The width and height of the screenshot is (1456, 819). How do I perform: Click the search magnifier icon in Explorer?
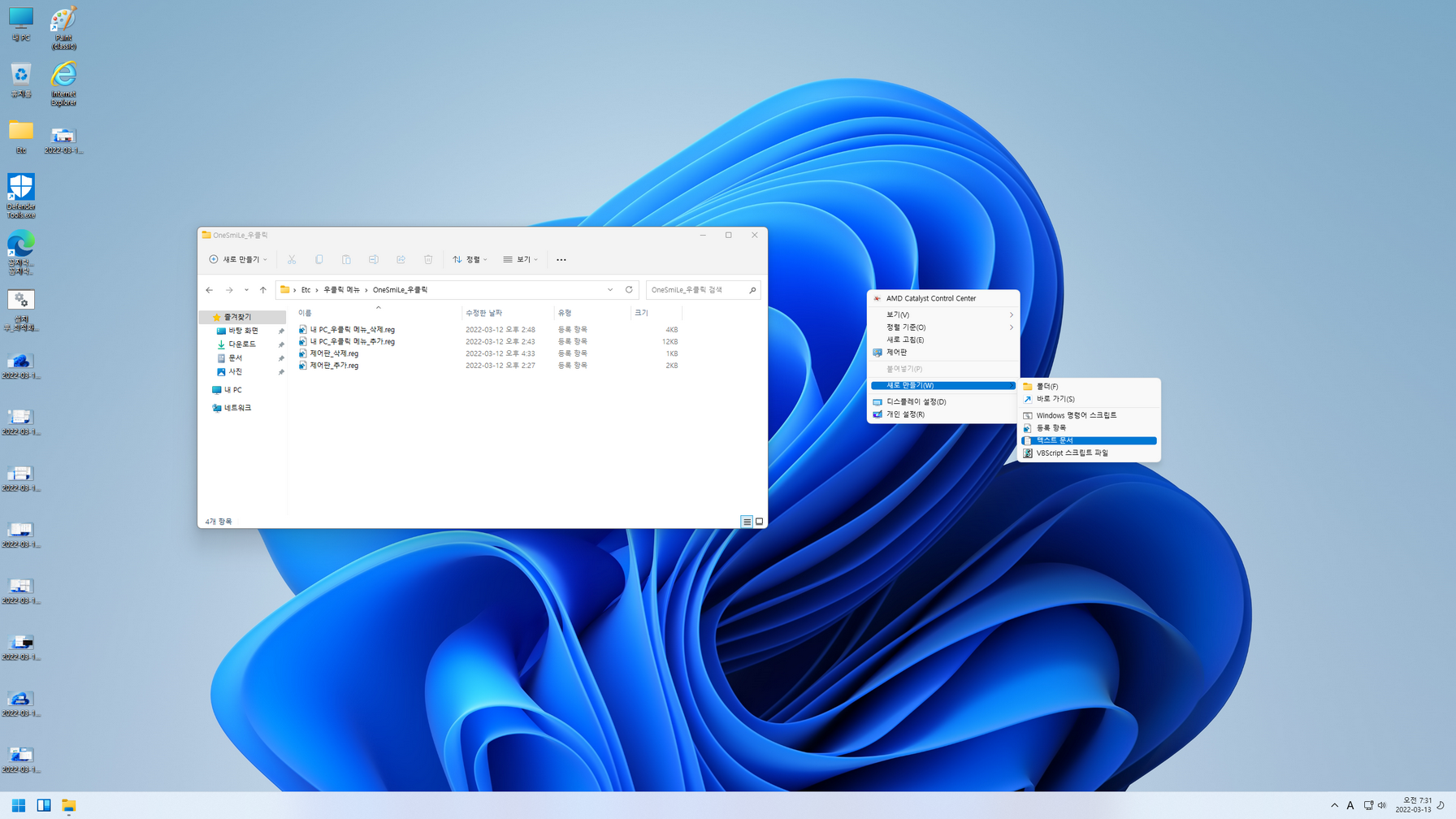[752, 289]
